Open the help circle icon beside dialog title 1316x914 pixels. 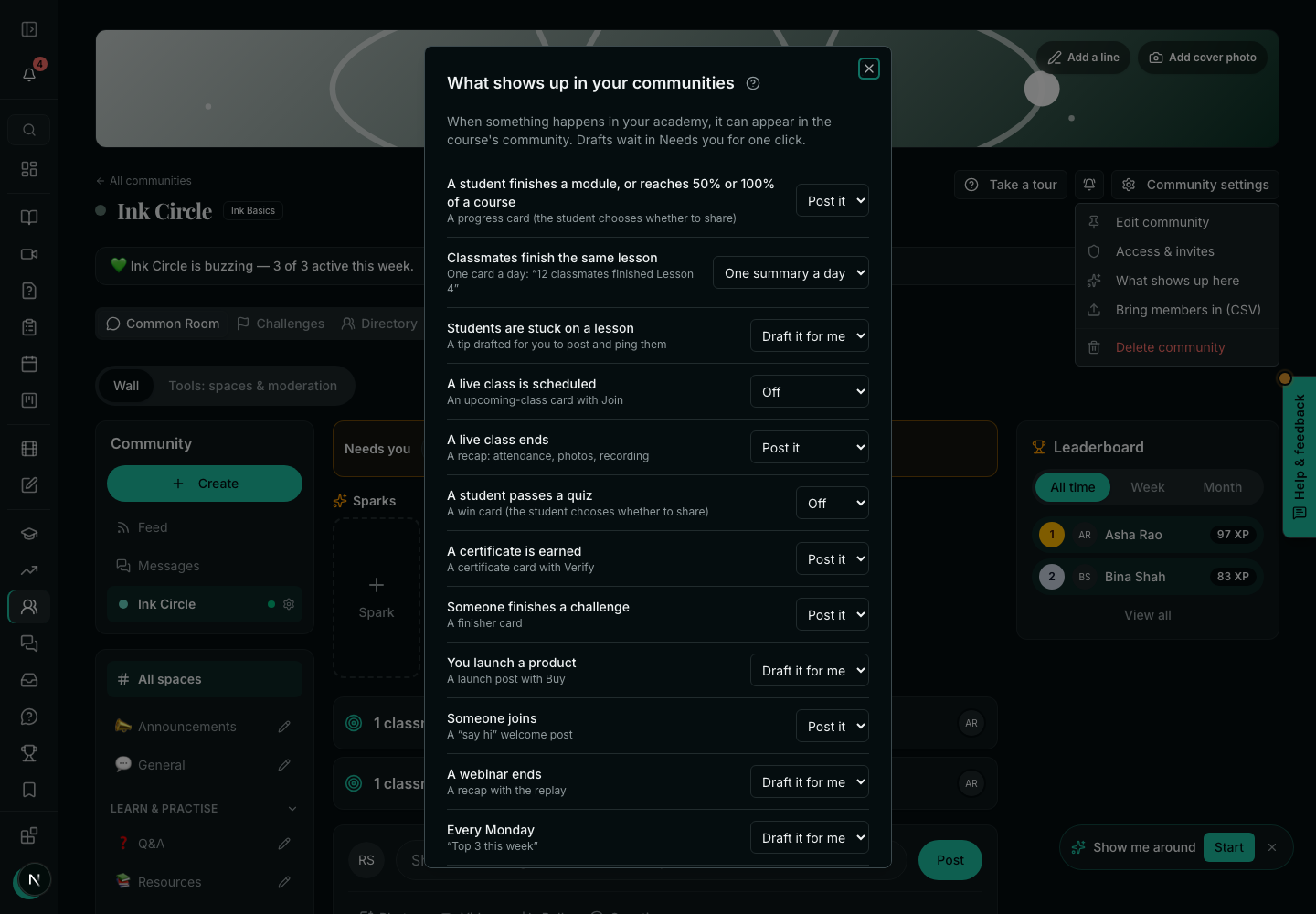pyautogui.click(x=753, y=83)
